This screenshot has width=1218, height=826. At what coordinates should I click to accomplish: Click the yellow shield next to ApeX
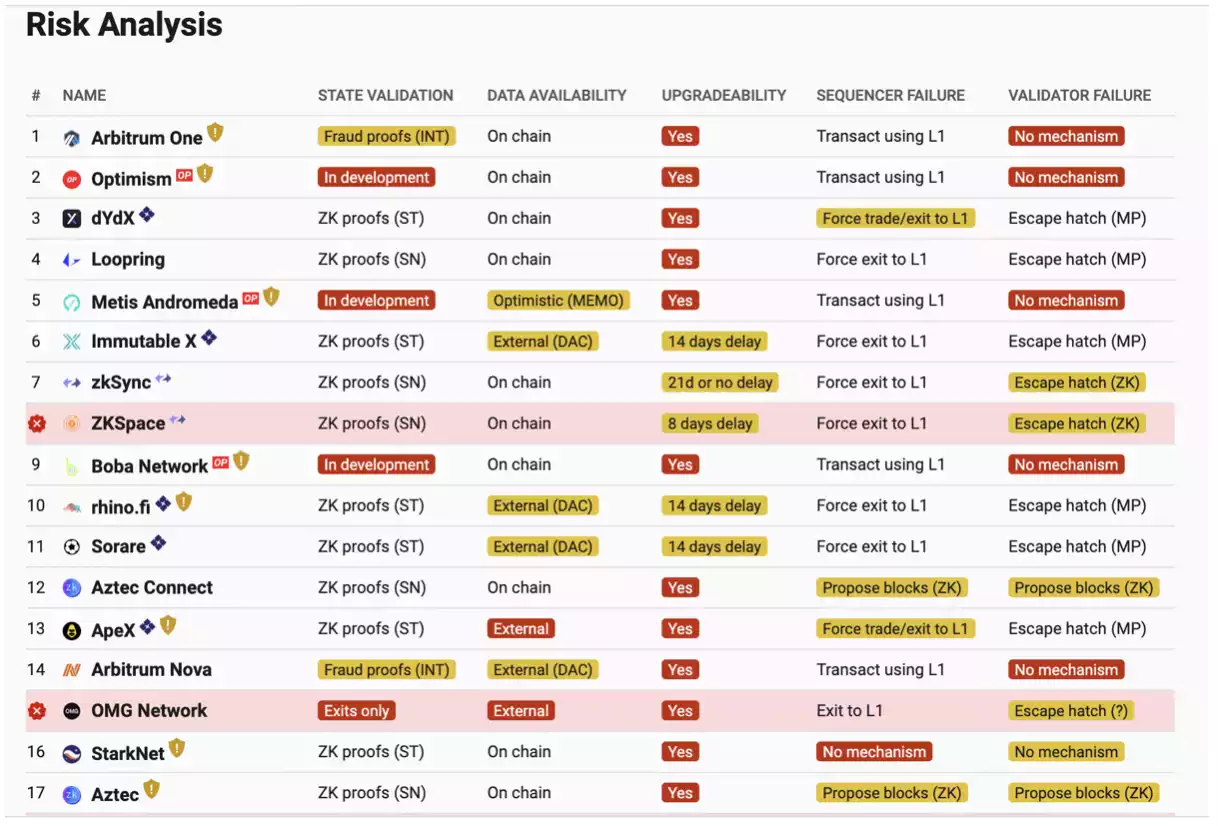[x=168, y=625]
